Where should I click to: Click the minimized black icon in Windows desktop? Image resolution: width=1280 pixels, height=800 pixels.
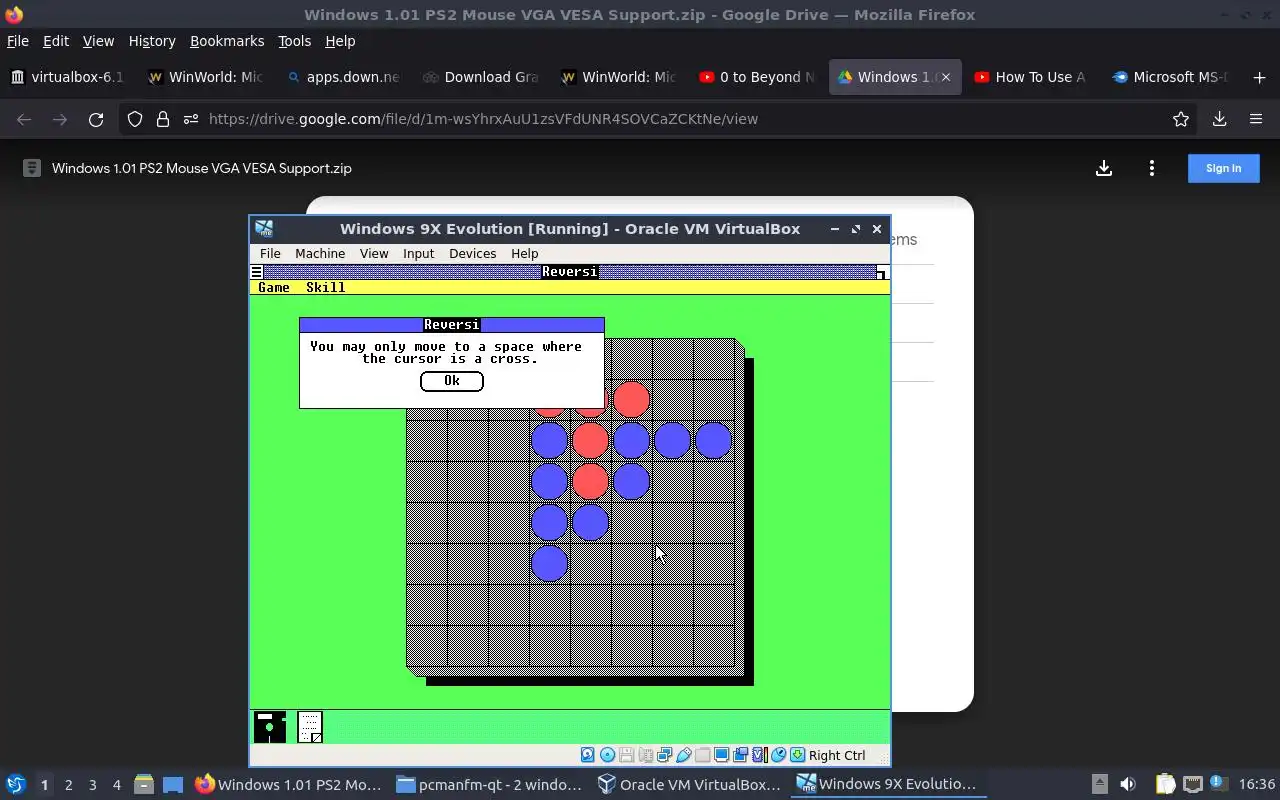click(269, 727)
